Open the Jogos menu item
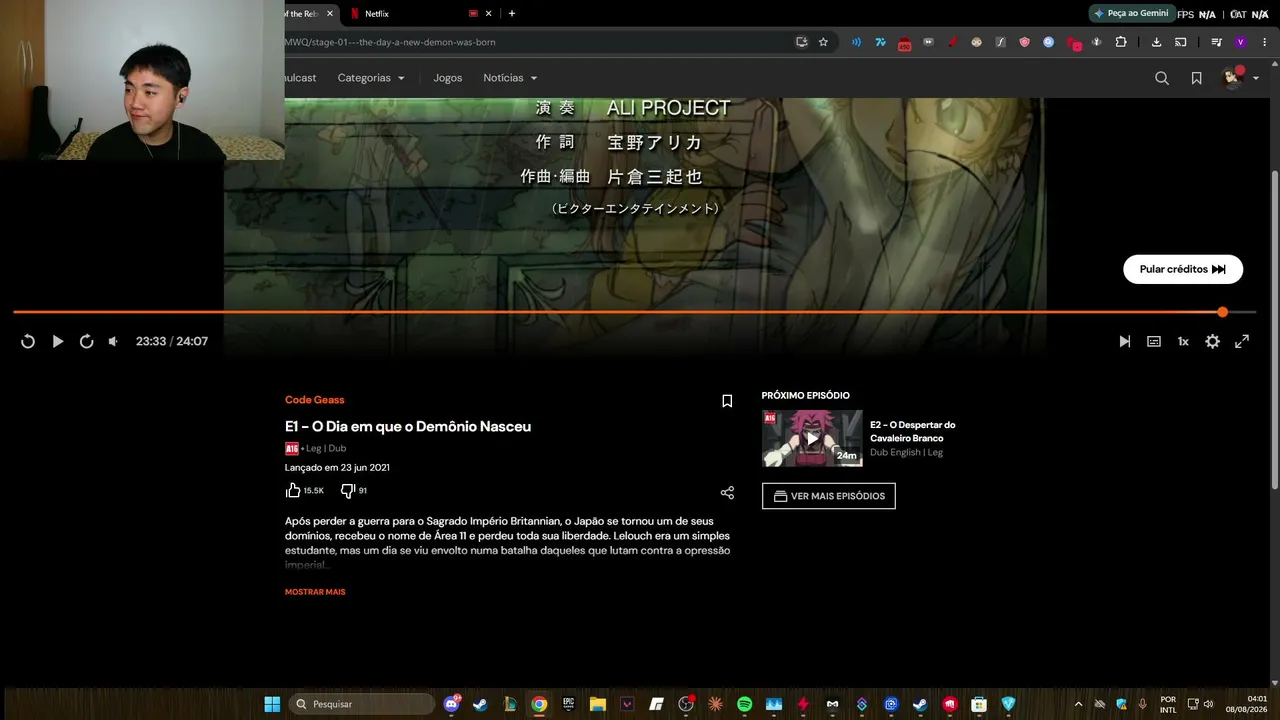Screen dimensions: 1280x720 point(448,78)
